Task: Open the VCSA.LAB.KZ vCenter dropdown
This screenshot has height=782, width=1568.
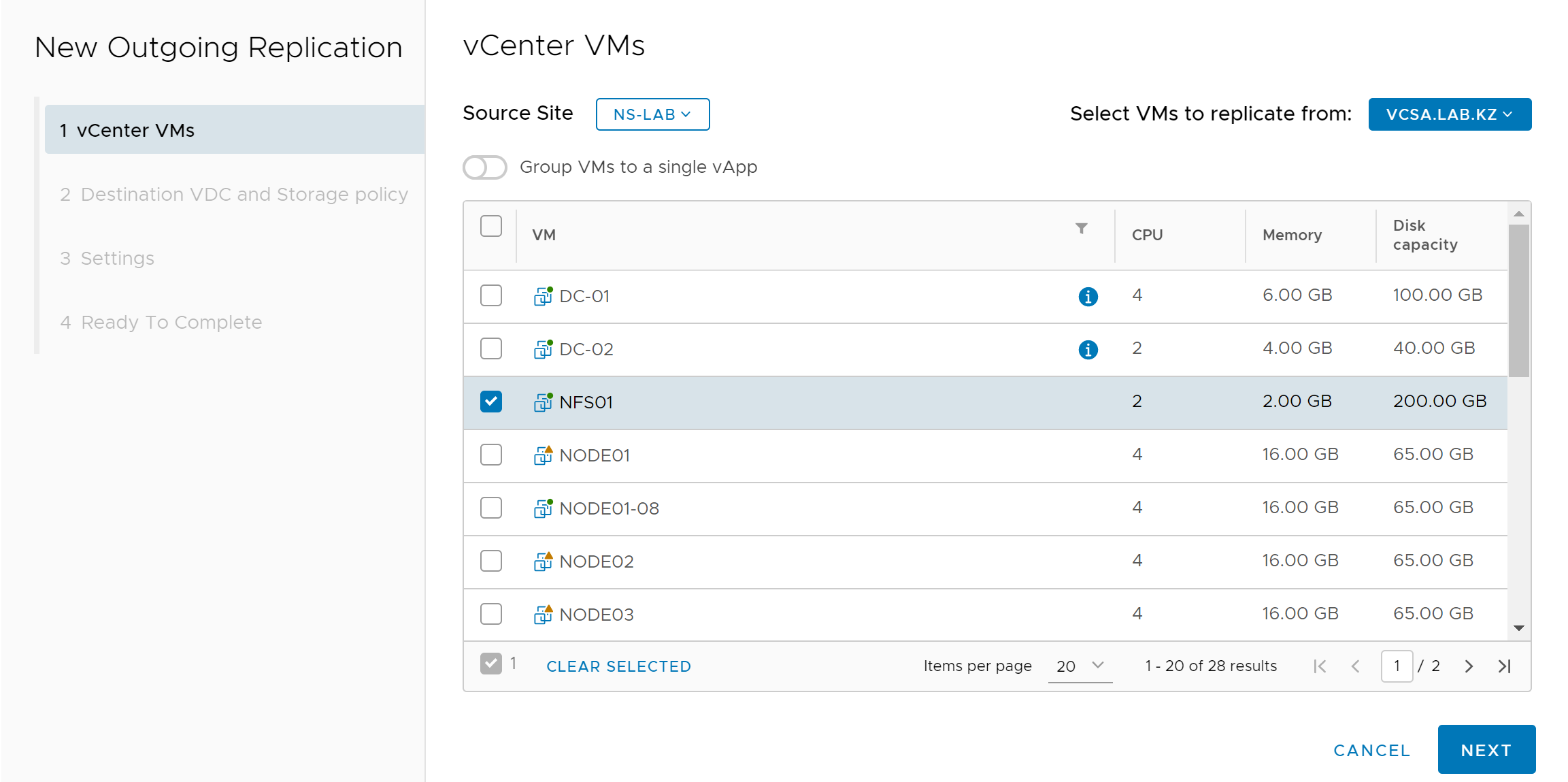Action: [1450, 114]
